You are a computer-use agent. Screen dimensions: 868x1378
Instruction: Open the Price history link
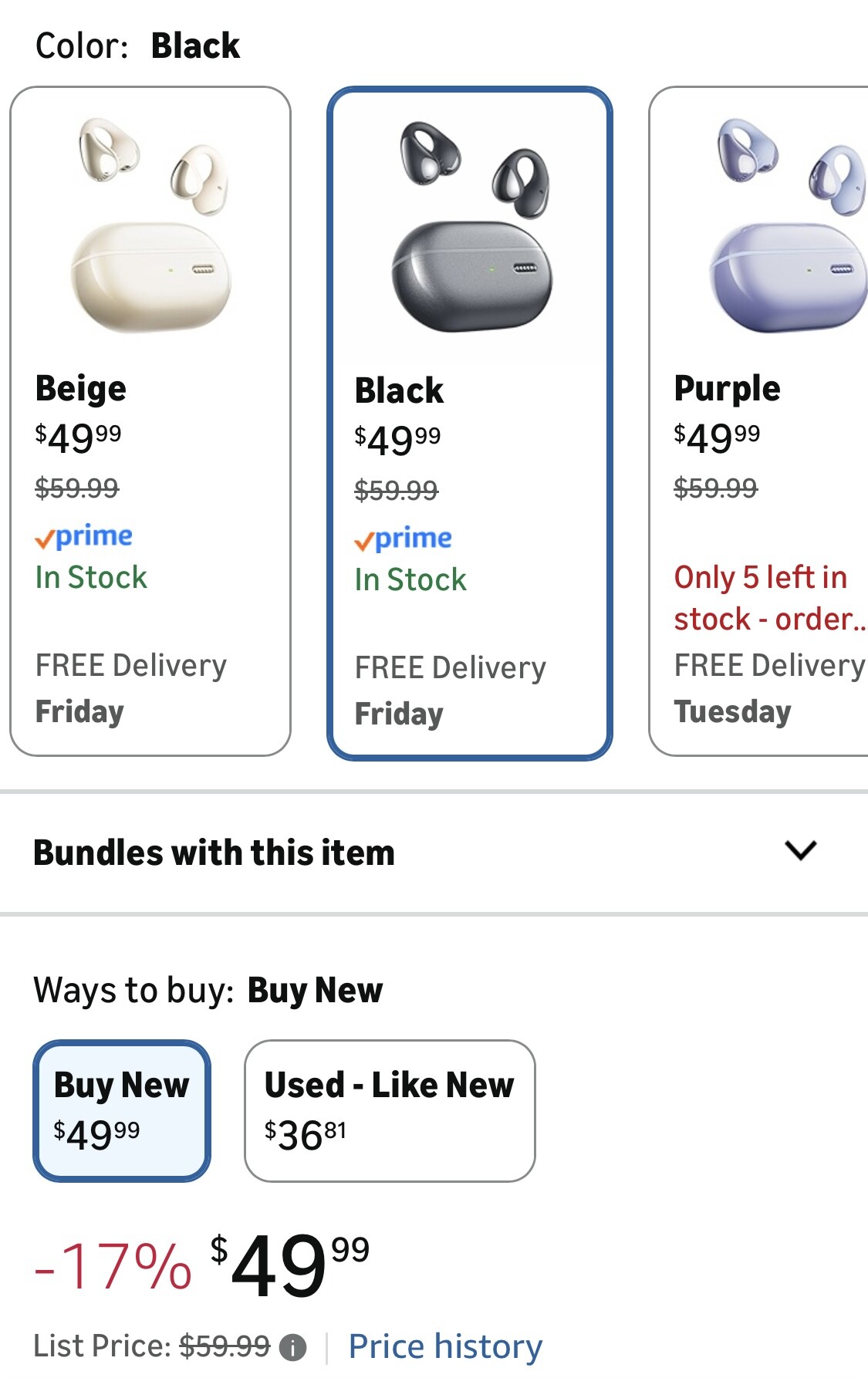coord(445,1346)
